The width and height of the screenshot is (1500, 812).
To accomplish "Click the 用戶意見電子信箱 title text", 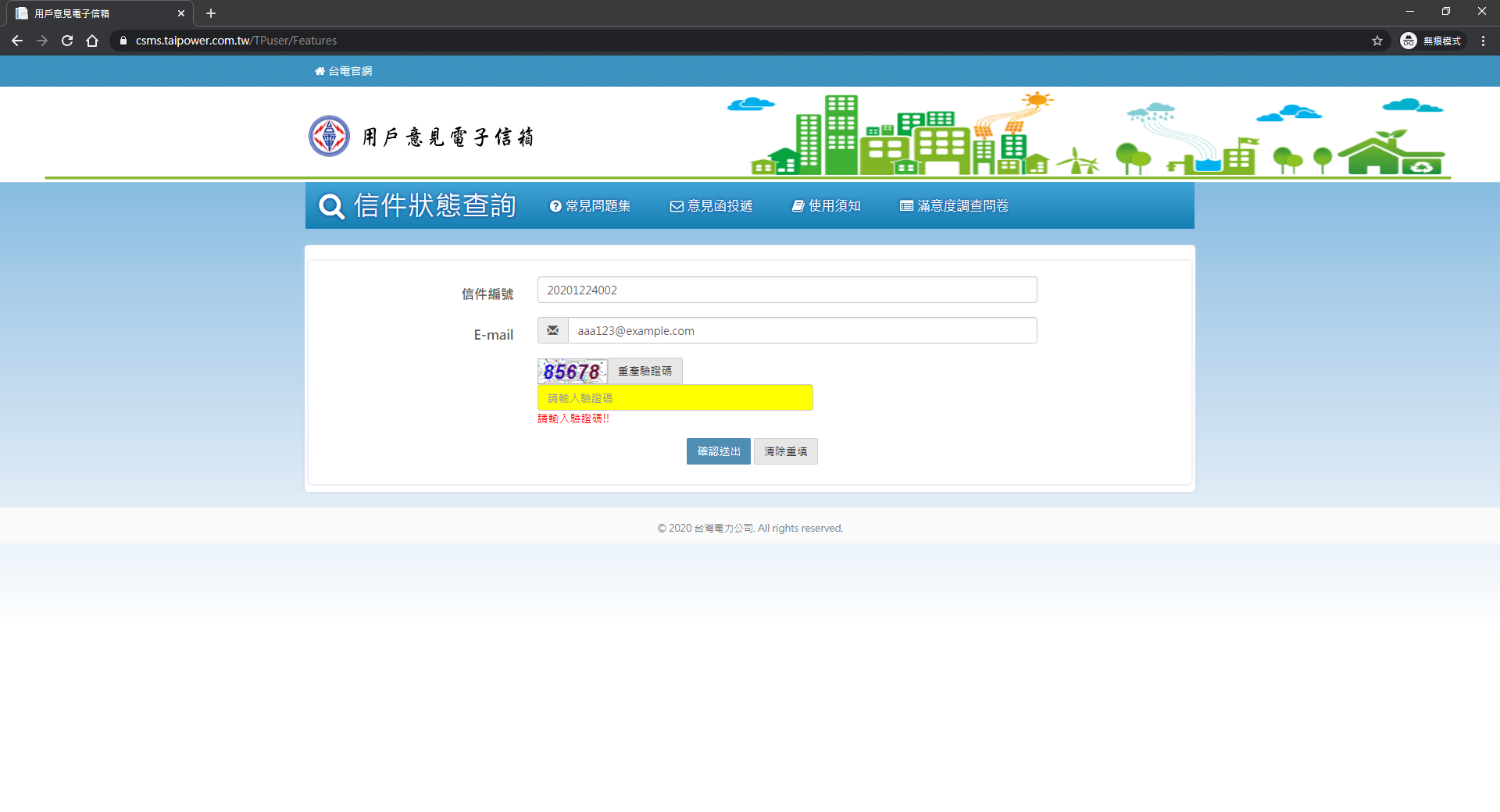I will click(448, 137).
